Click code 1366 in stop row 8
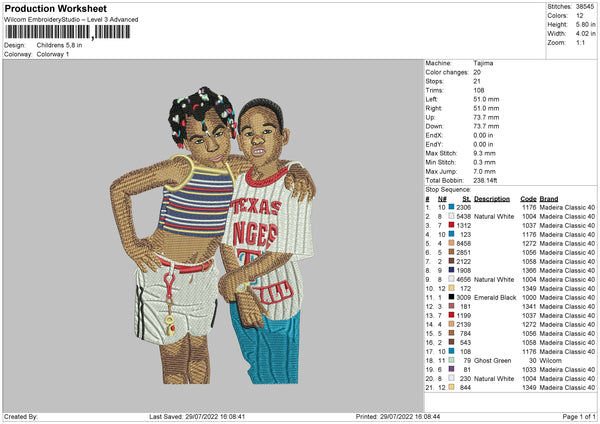This screenshot has height=424, width=600. (x=529, y=271)
